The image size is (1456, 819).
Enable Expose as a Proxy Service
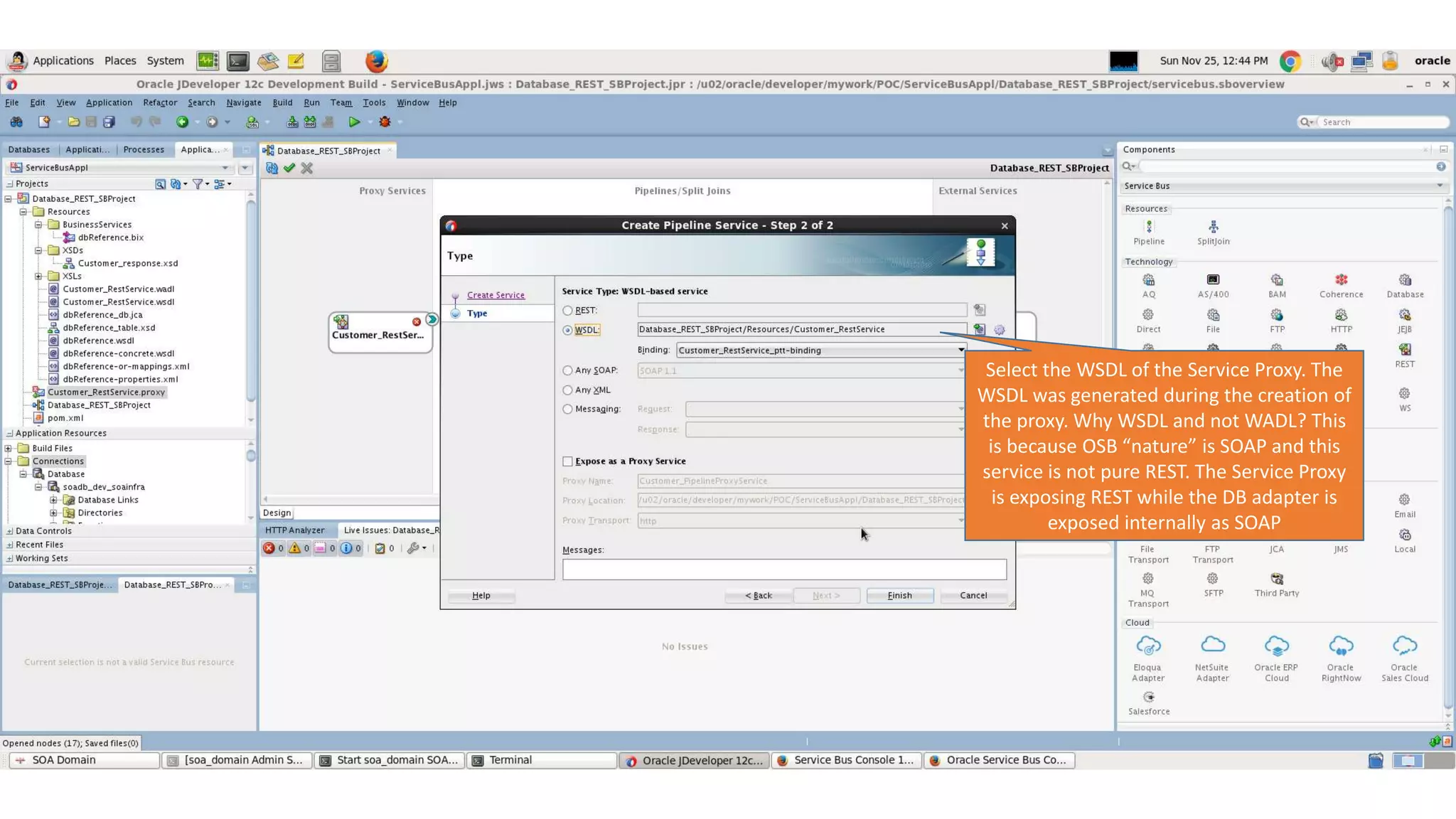click(567, 461)
